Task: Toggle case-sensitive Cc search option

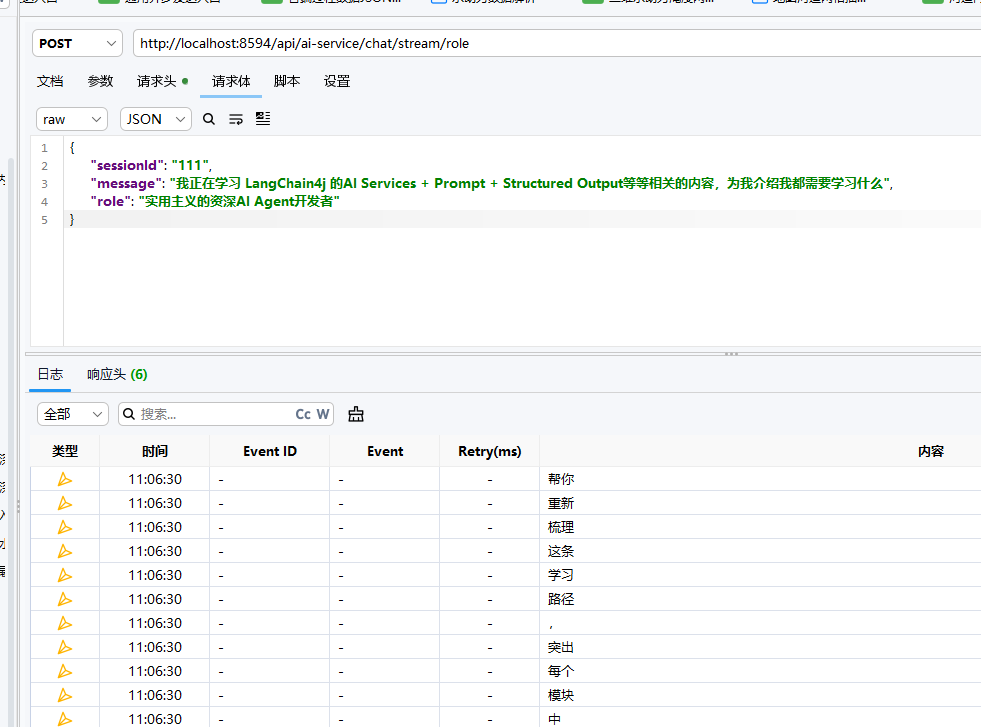Action: (x=303, y=414)
